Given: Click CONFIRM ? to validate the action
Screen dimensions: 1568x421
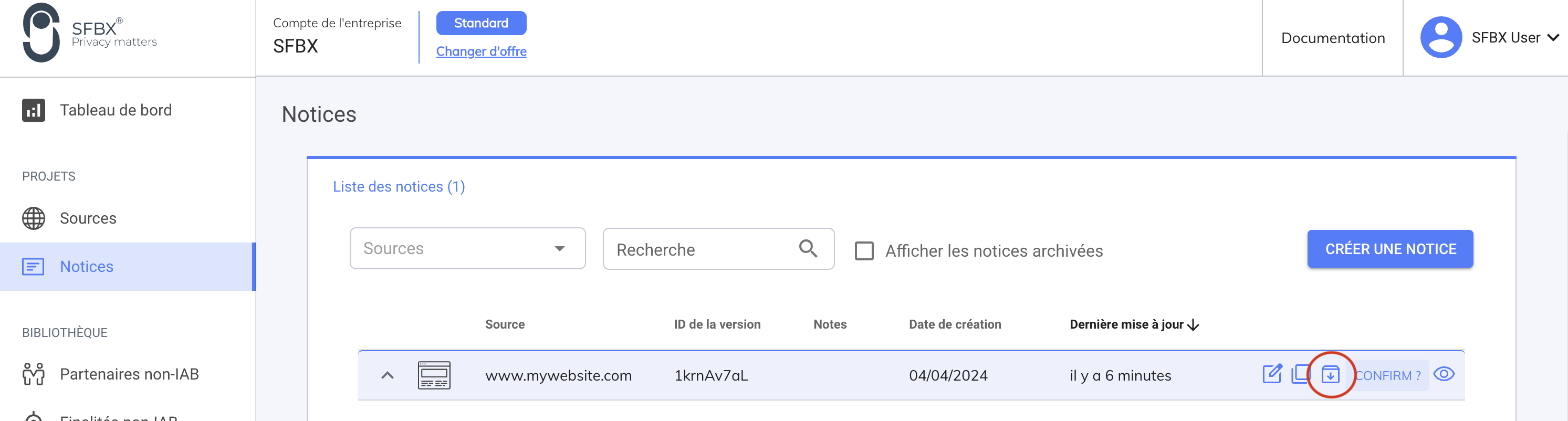Looking at the screenshot, I should (1388, 375).
